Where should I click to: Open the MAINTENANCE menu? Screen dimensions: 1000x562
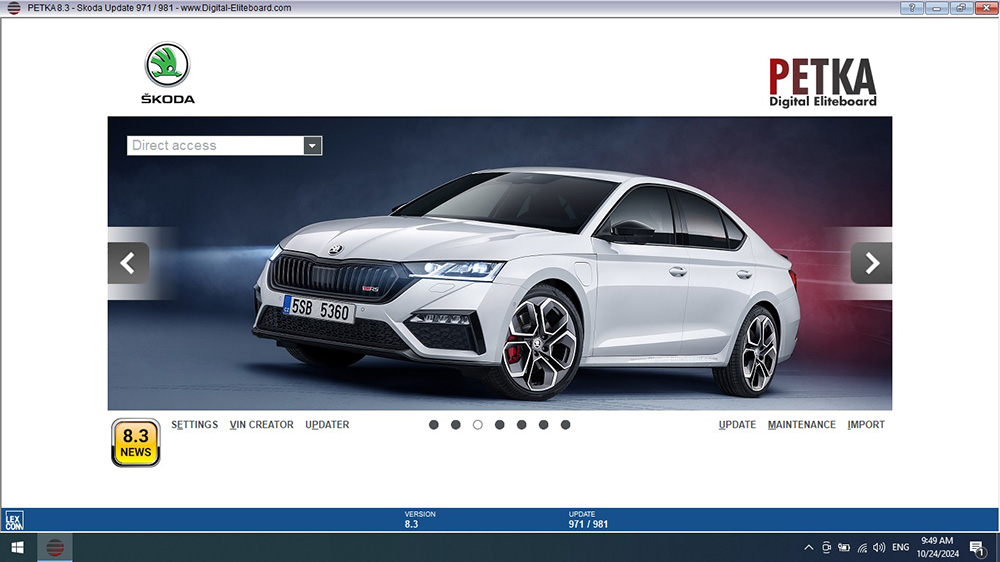(802, 425)
